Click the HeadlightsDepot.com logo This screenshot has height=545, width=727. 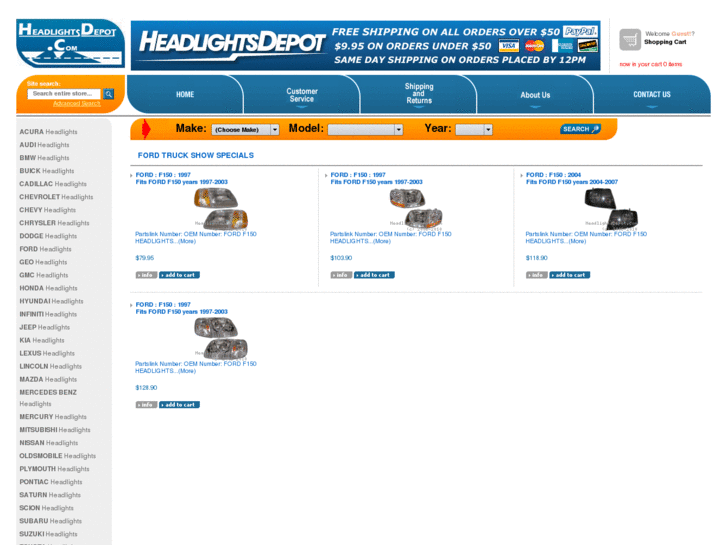[x=70, y=44]
